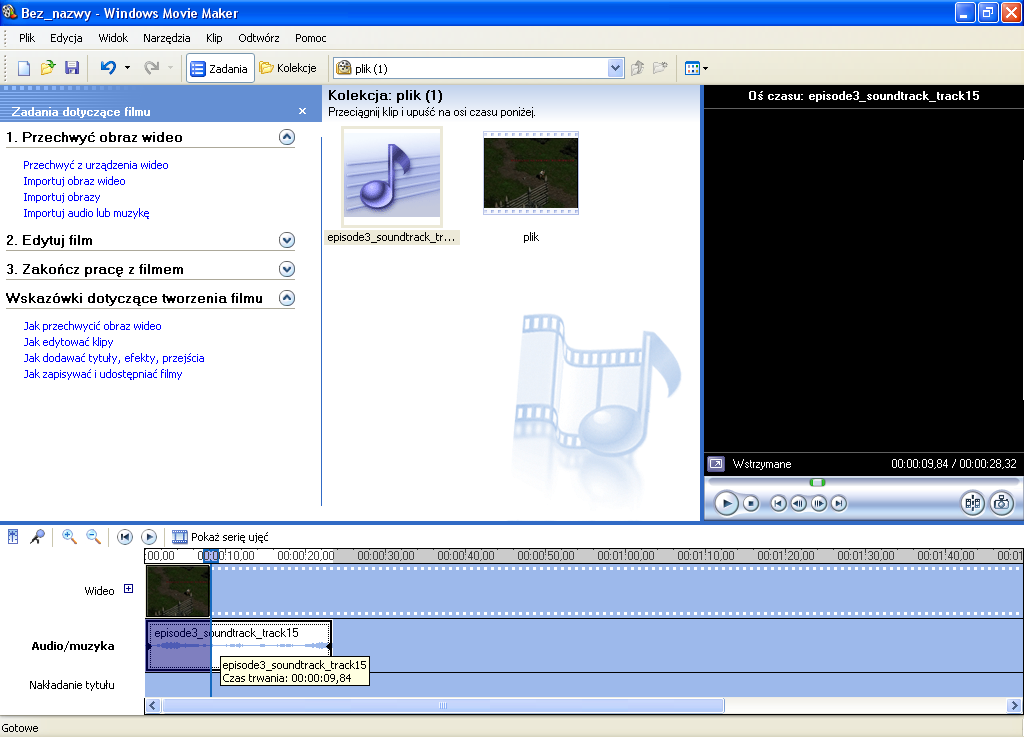Expand the 2. Edytuj film section
This screenshot has height=737, width=1024.
(x=287, y=240)
